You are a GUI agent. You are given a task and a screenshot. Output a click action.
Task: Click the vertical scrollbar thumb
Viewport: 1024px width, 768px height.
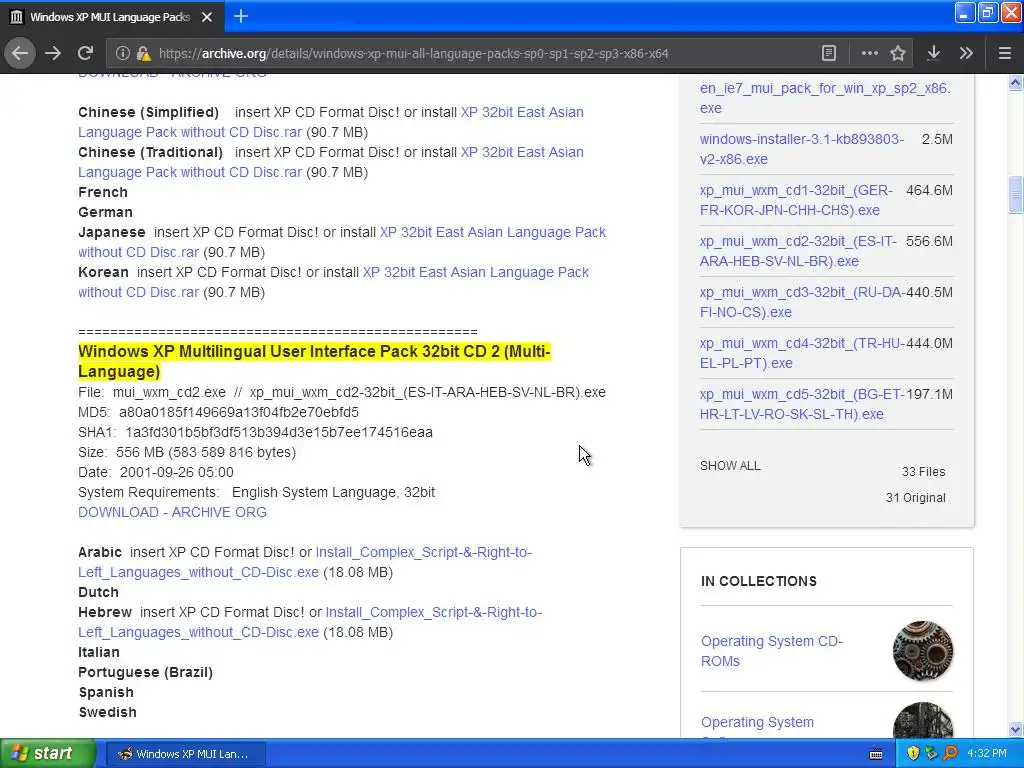[1015, 194]
